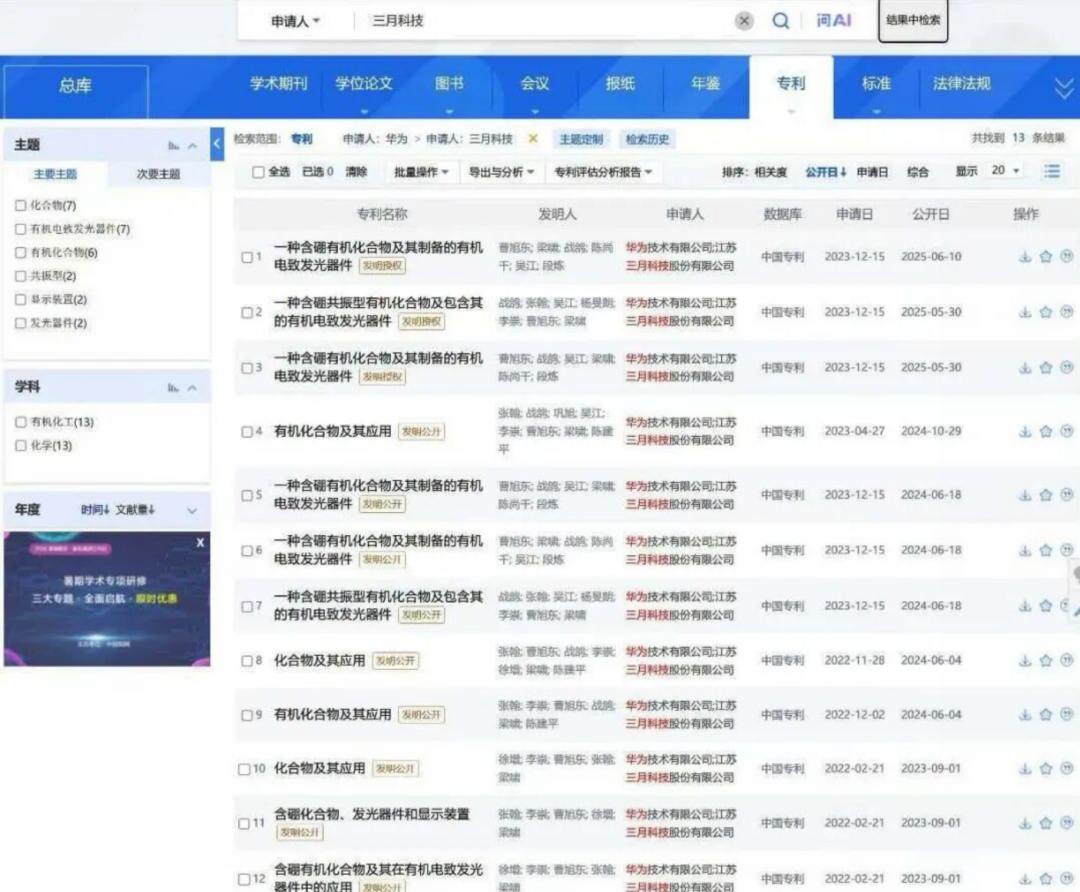Screen dimensions: 1080x892
Task: Expand the 年度 panel chevron
Action: click(x=192, y=510)
